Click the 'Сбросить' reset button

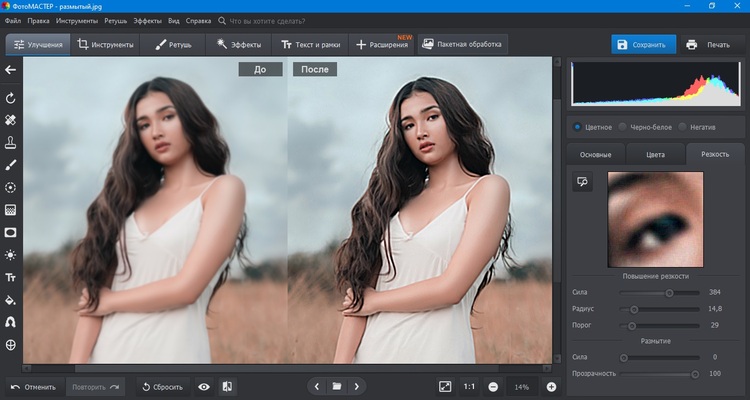(159, 386)
